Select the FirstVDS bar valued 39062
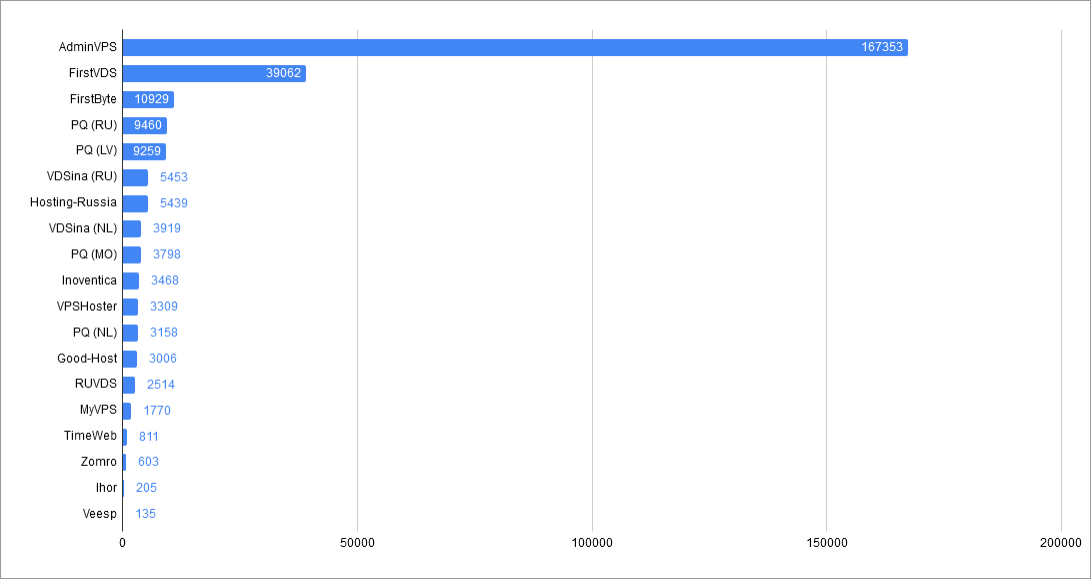Screen dimensions: 1091x579 (x=214, y=73)
